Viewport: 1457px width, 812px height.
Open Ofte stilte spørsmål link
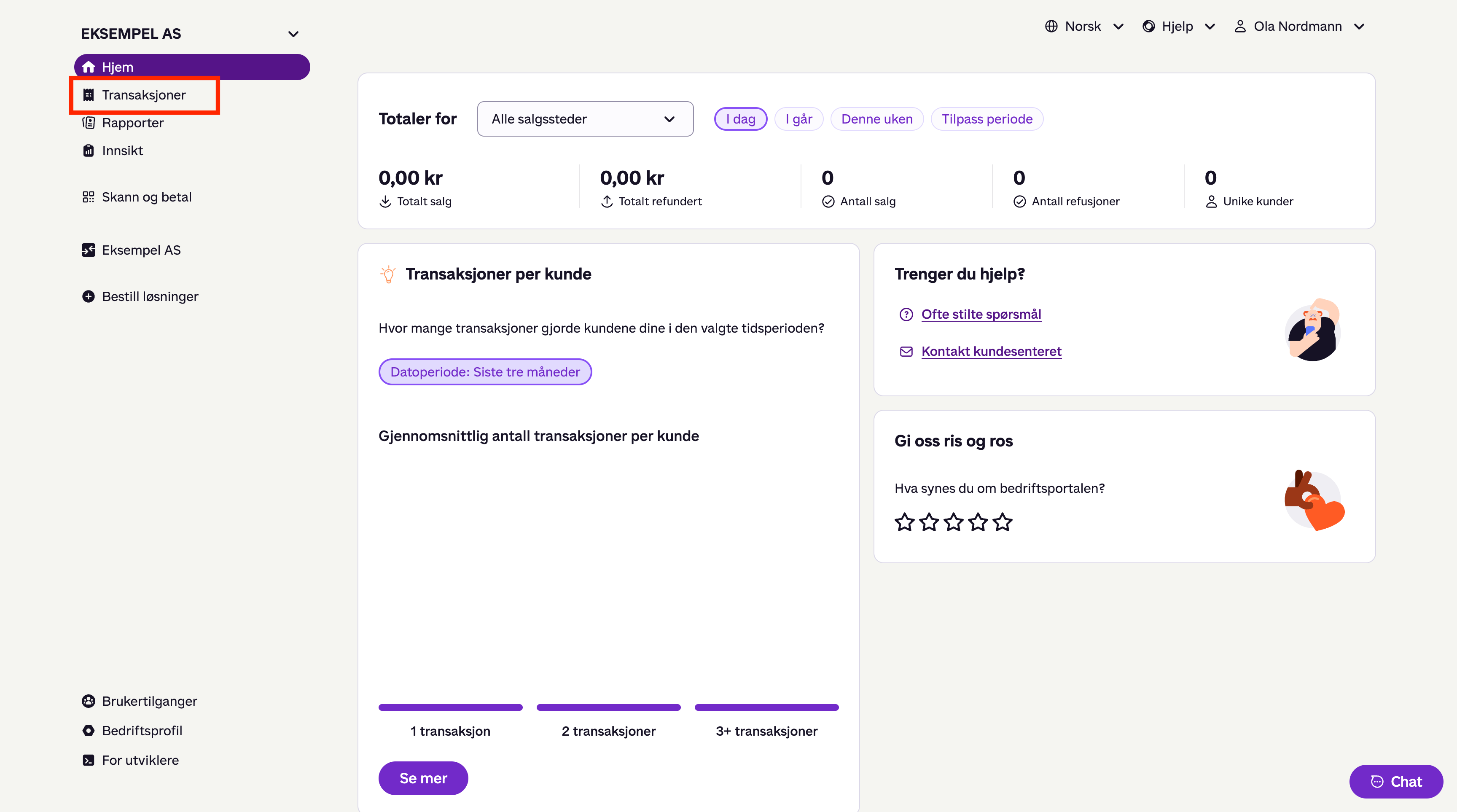point(981,315)
